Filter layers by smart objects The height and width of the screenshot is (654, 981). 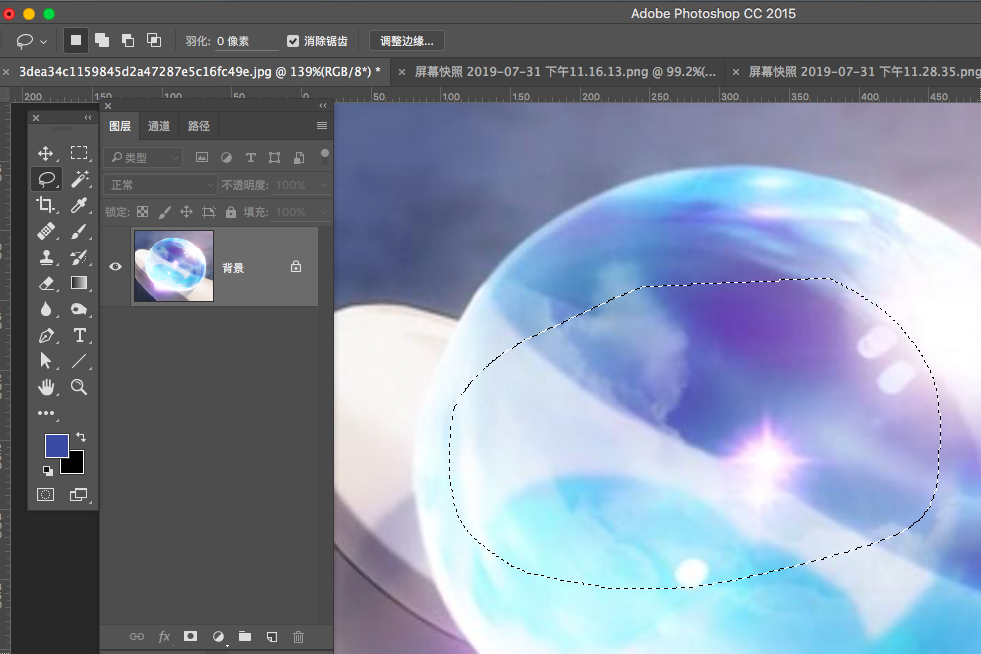tap(299, 158)
